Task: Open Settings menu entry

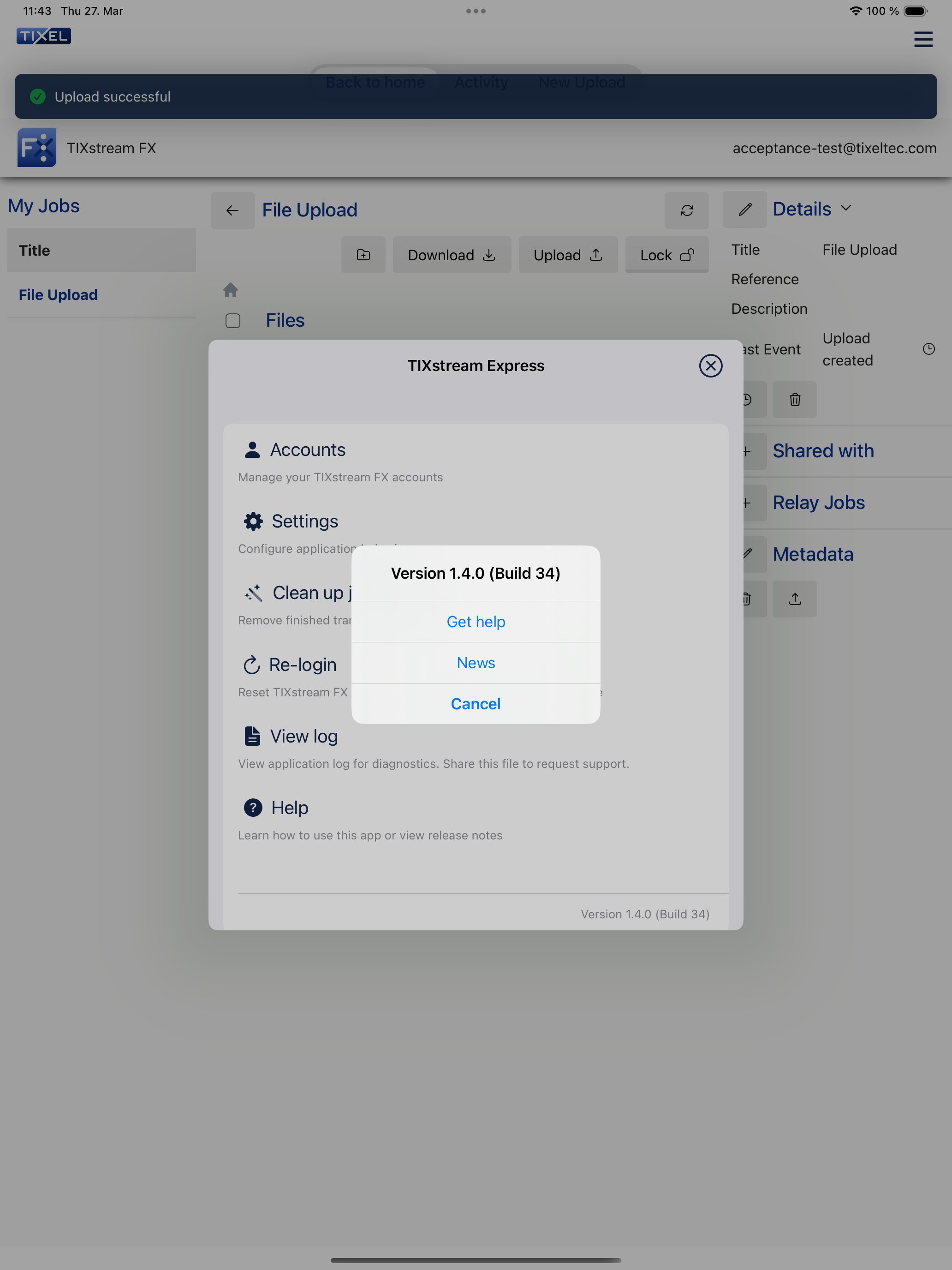Action: coord(305,521)
